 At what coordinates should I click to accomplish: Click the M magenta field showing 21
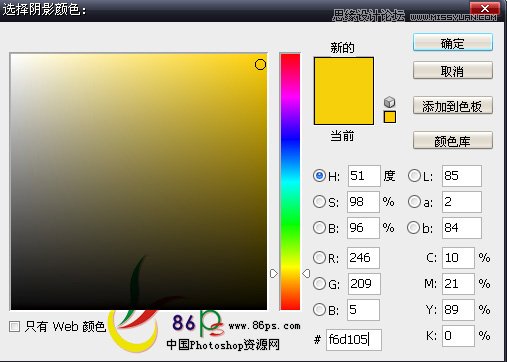458,284
